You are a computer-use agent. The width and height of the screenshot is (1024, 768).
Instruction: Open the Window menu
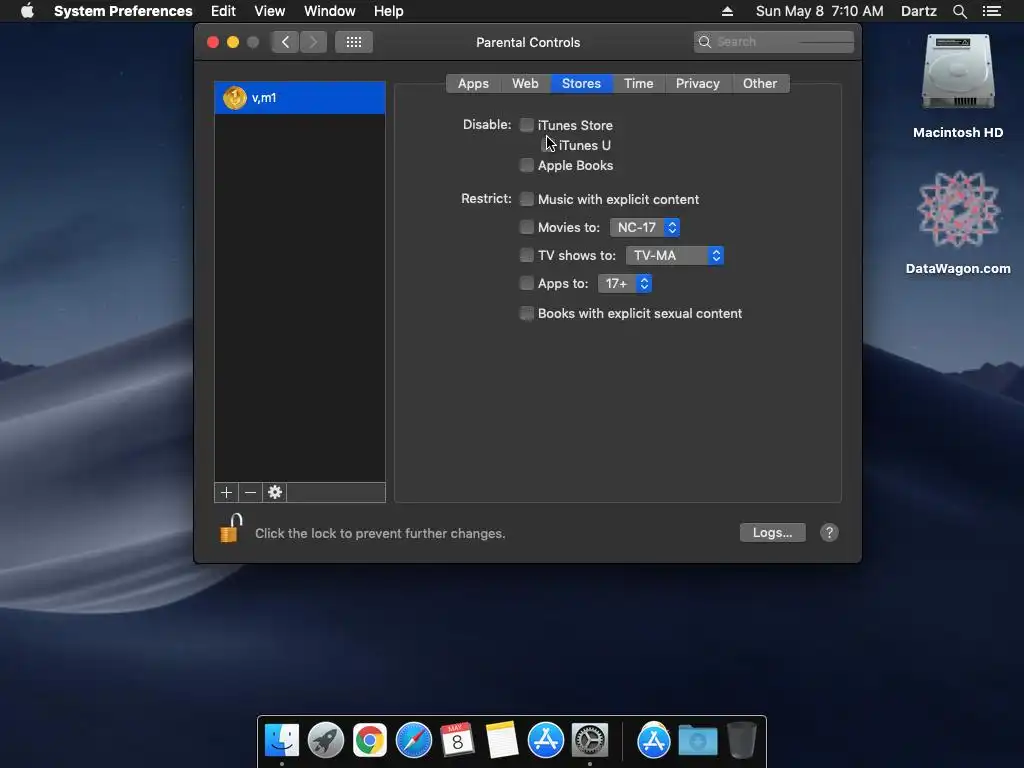point(330,11)
